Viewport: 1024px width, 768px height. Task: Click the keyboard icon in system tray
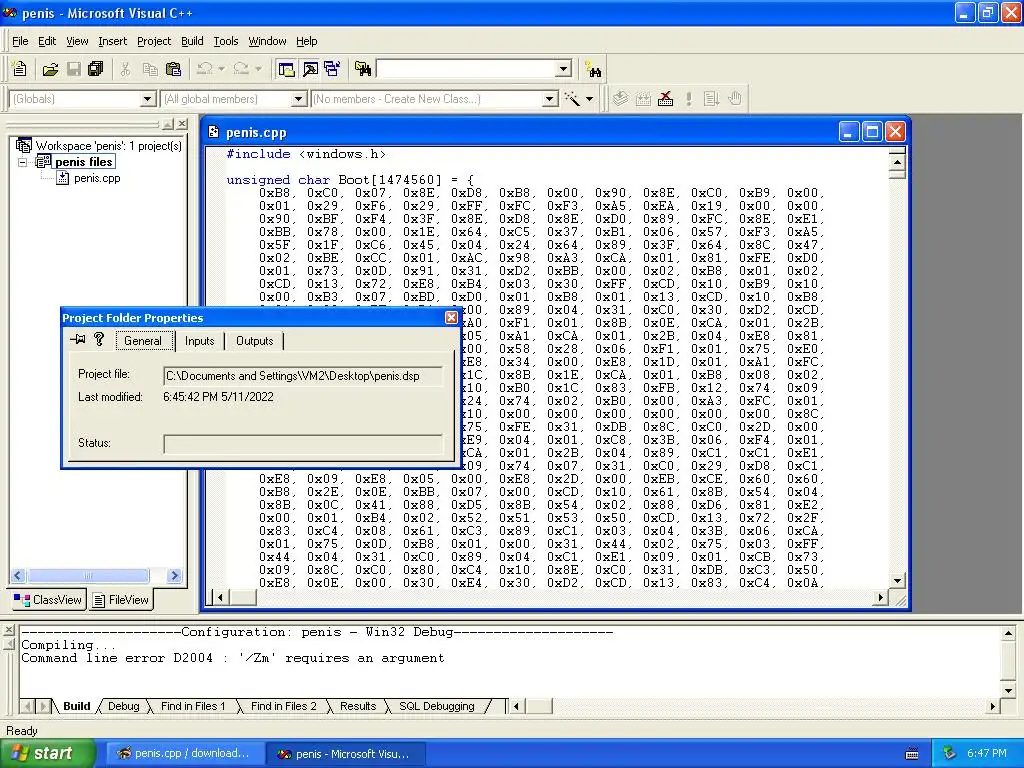pyautogui.click(x=912, y=754)
